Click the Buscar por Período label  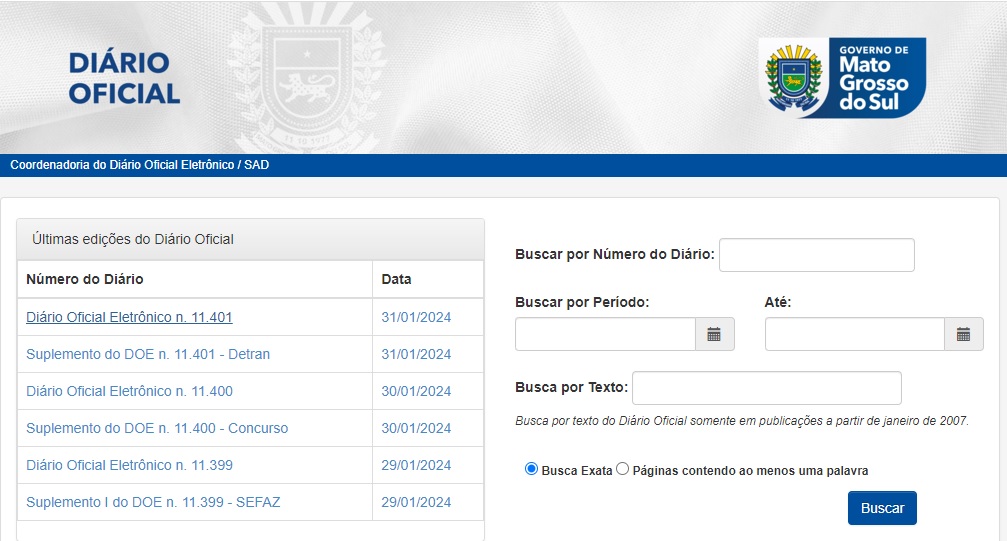582,303
